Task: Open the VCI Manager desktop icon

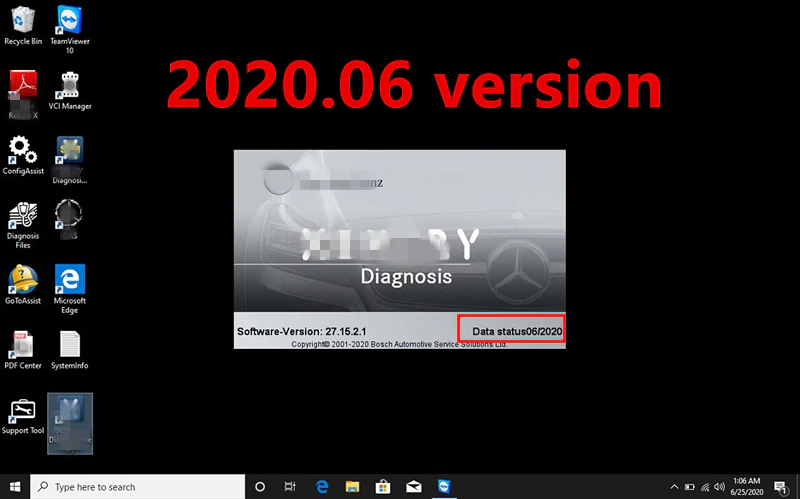Action: pyautogui.click(x=70, y=87)
